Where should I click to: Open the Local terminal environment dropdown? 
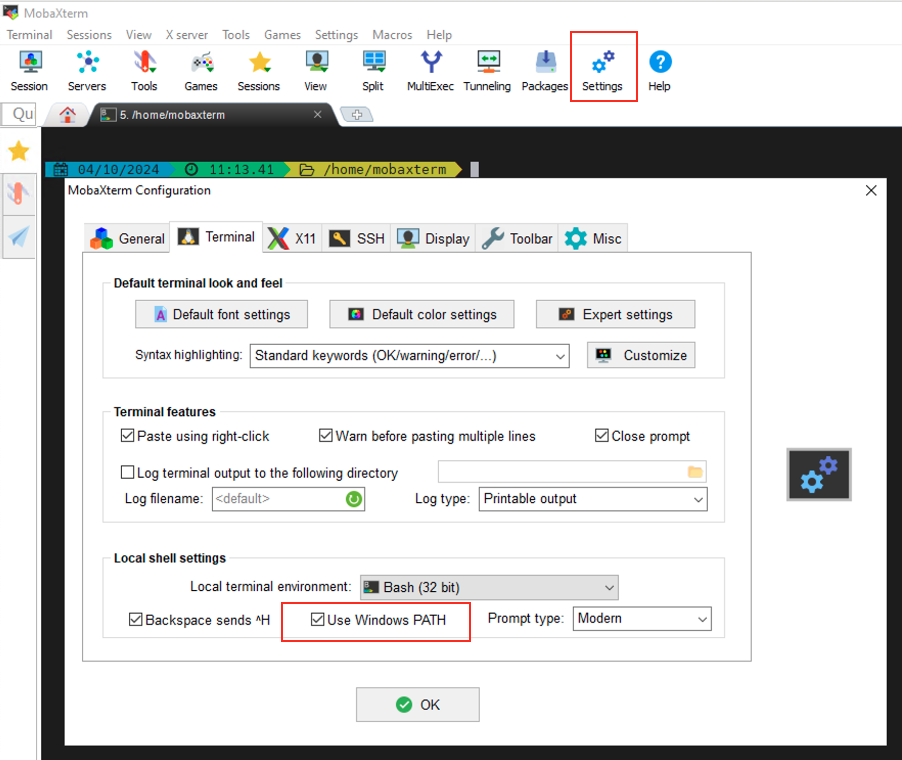pos(488,588)
